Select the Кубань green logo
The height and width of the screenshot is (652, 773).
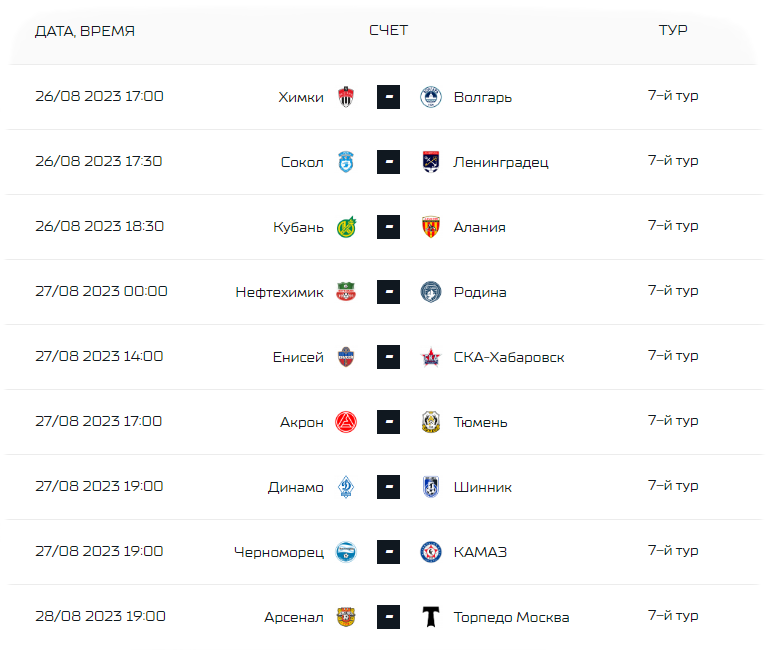tap(346, 227)
